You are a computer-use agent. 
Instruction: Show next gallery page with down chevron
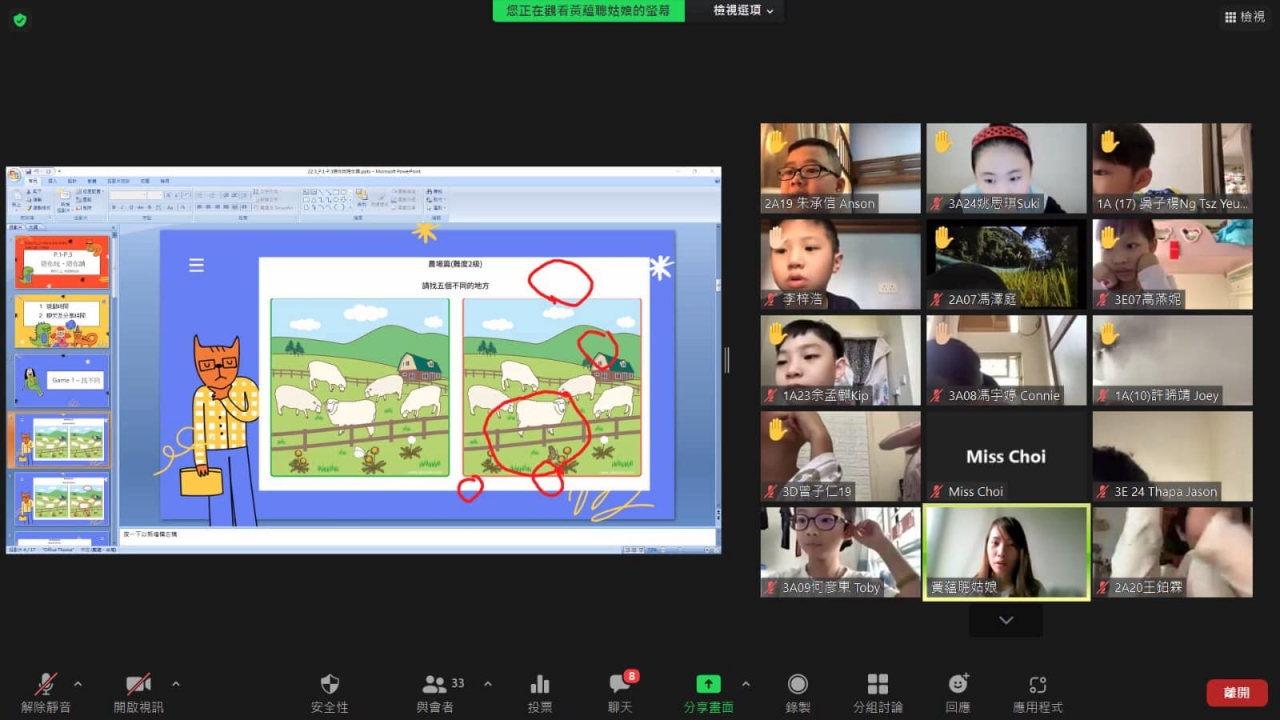click(x=1006, y=620)
